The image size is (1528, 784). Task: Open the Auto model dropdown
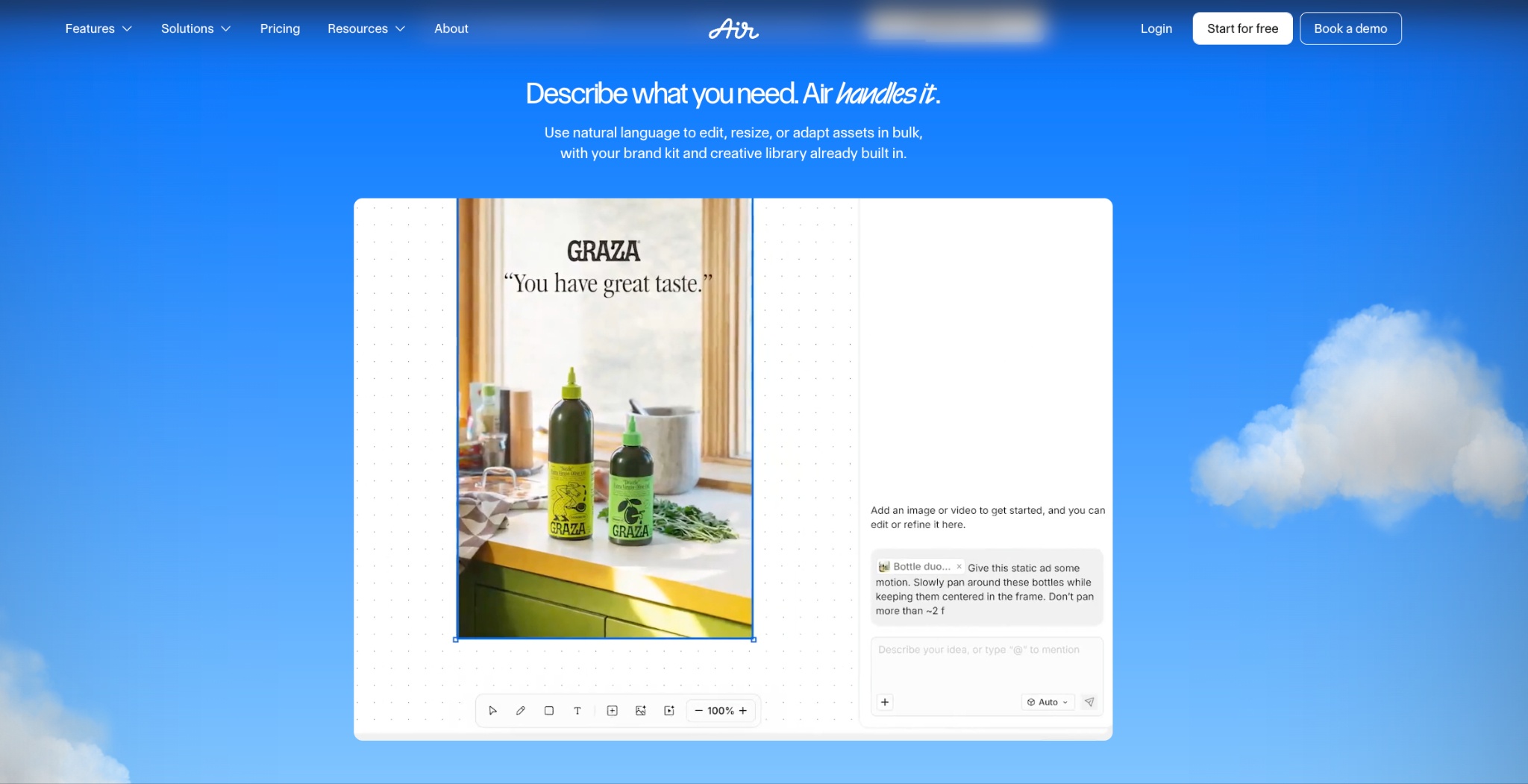coord(1048,702)
